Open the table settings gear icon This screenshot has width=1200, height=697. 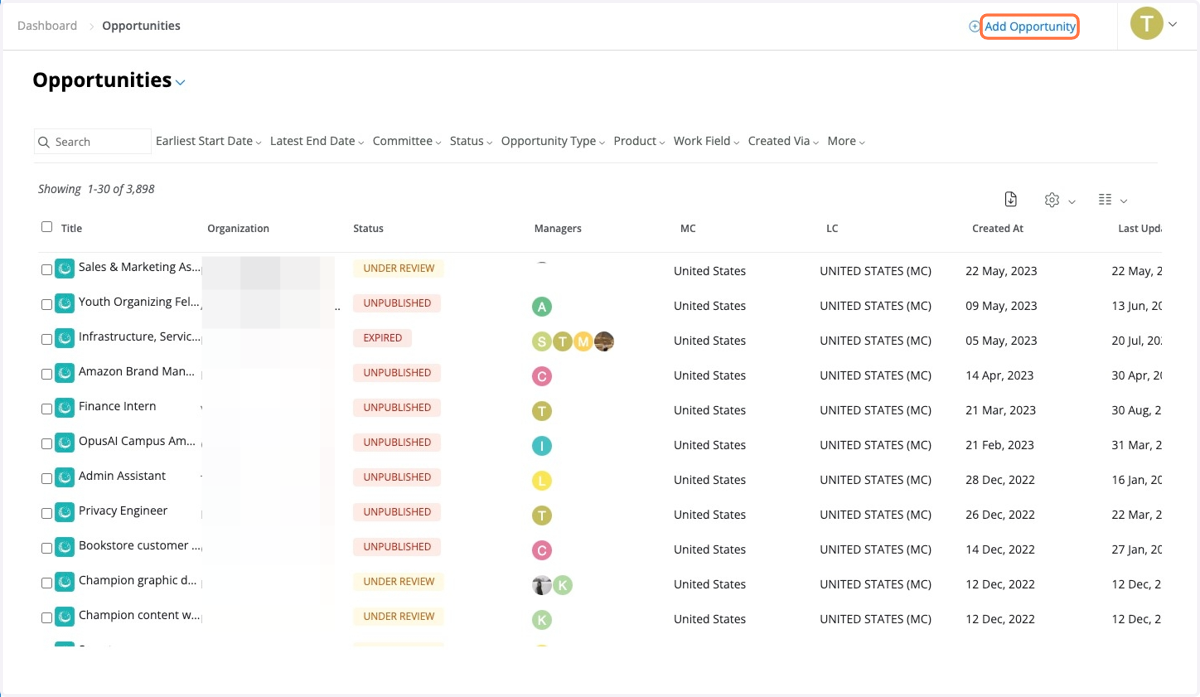(1052, 200)
